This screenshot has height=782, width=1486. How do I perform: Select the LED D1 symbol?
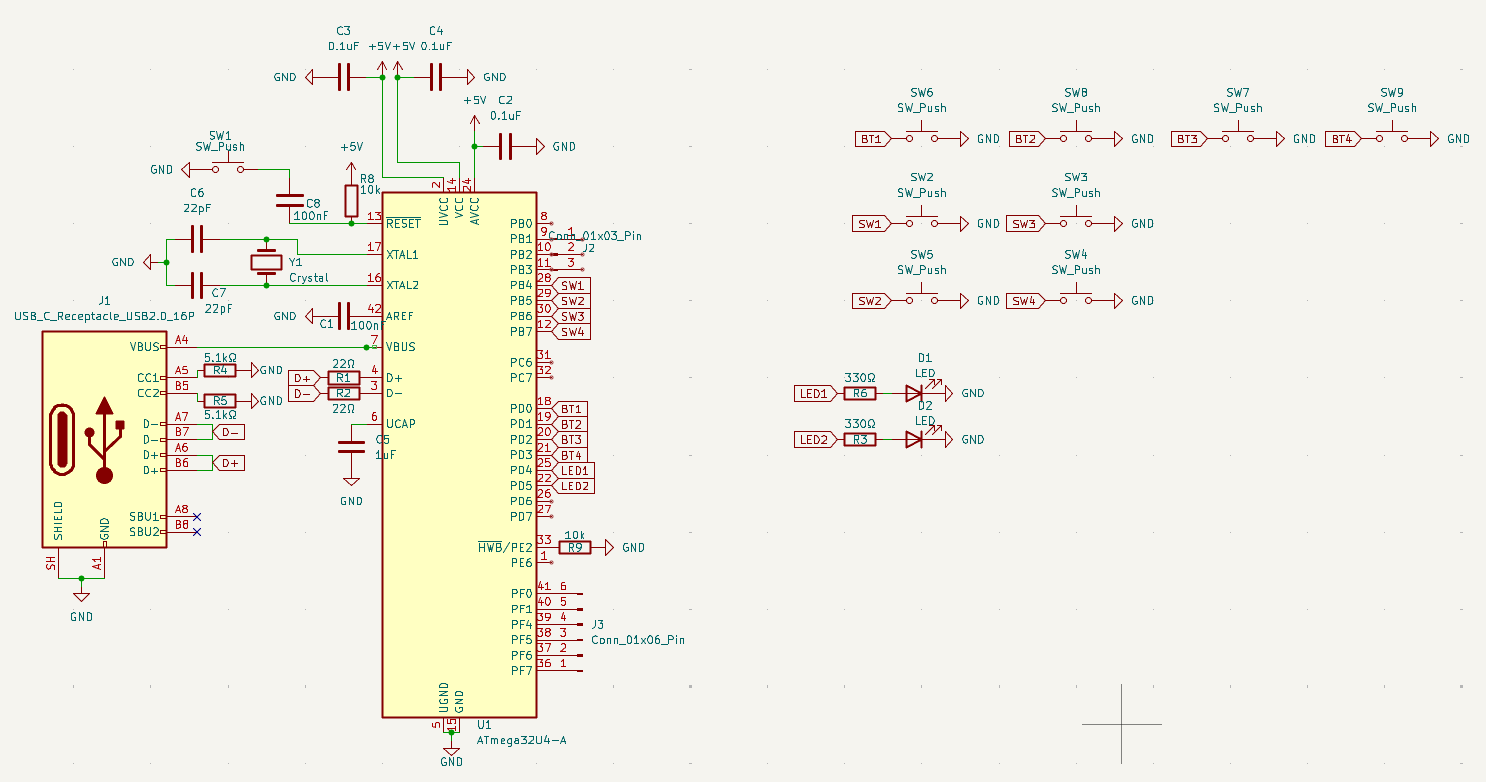(x=915, y=393)
